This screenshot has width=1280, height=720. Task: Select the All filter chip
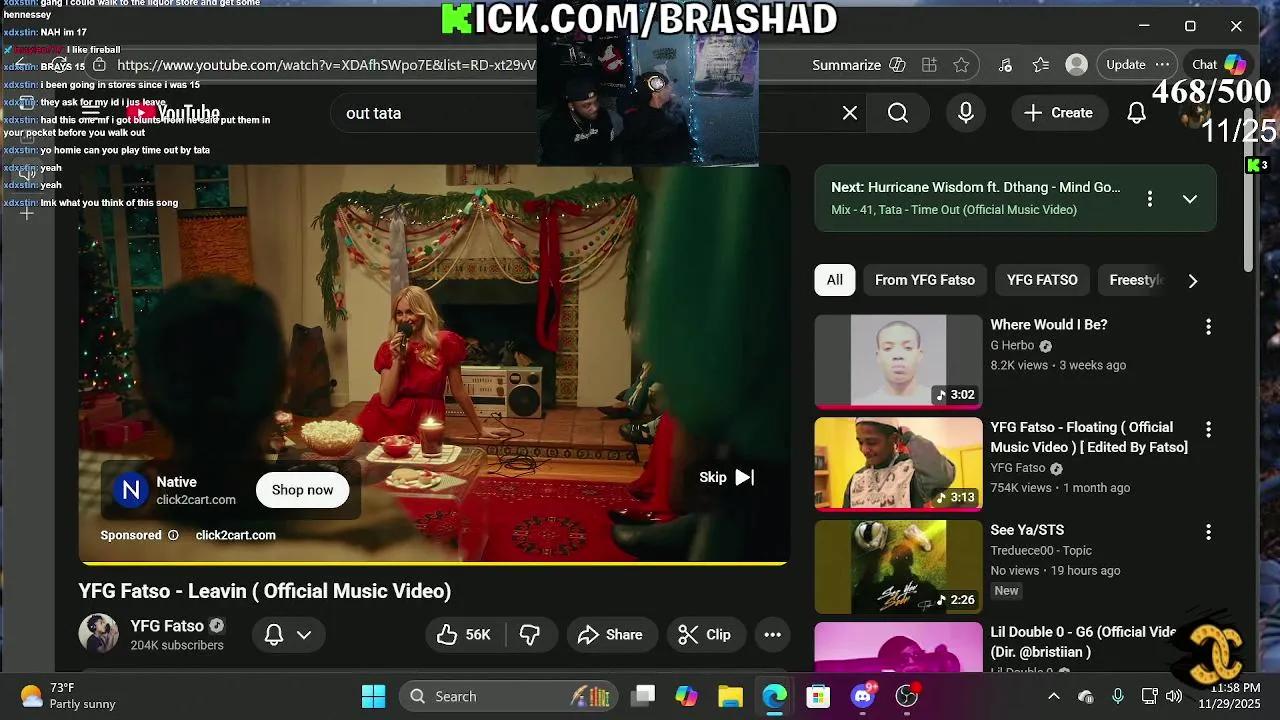click(834, 280)
